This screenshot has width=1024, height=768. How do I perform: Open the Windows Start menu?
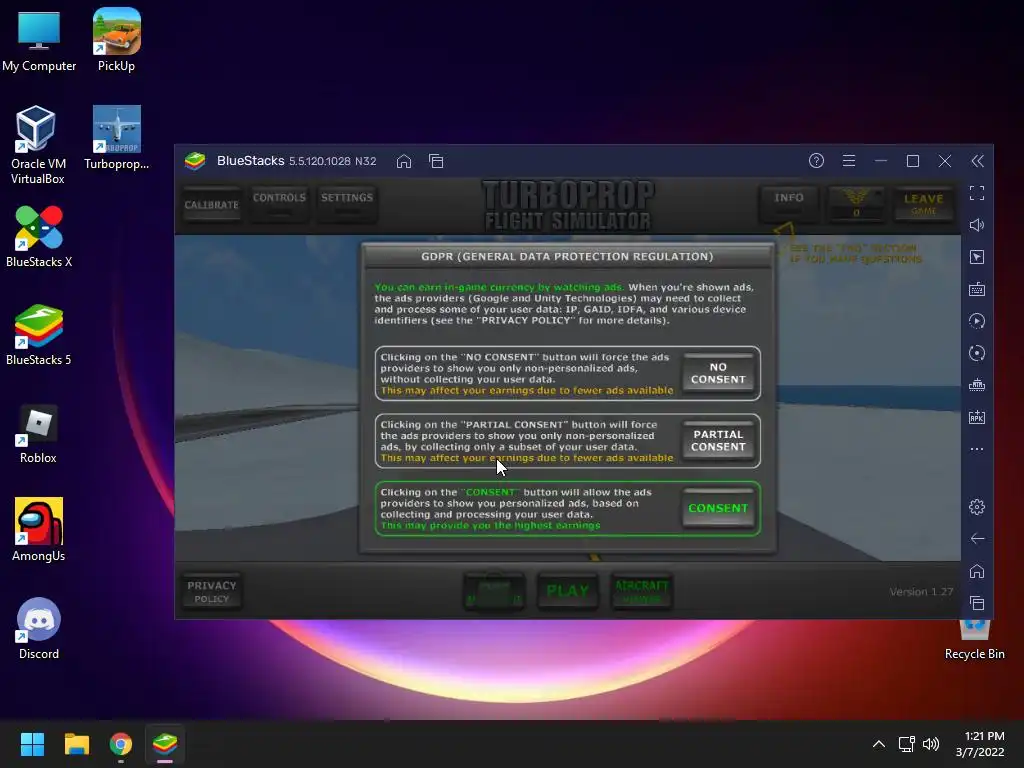(32, 744)
